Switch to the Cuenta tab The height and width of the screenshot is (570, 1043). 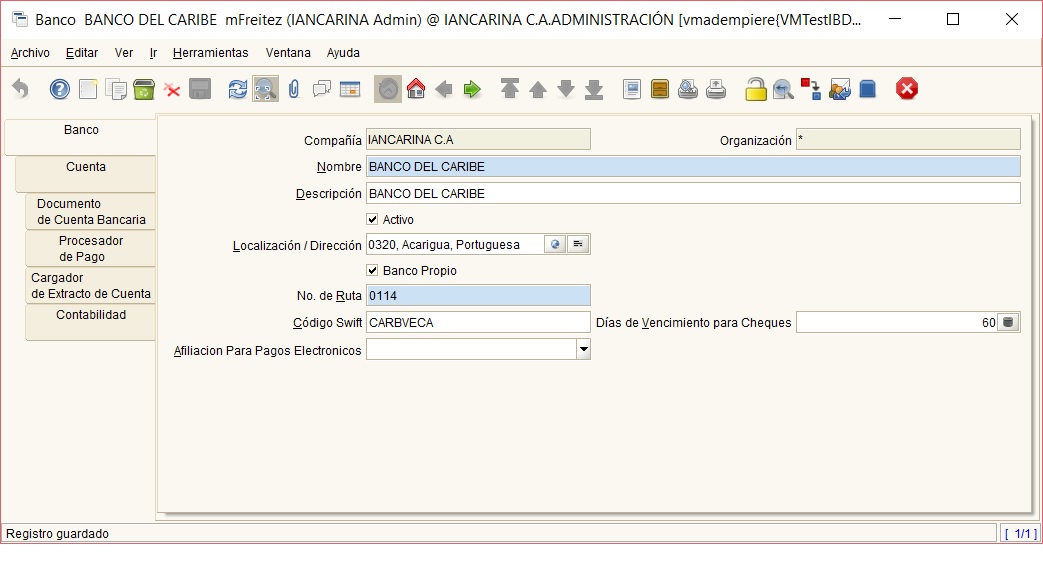point(86,174)
